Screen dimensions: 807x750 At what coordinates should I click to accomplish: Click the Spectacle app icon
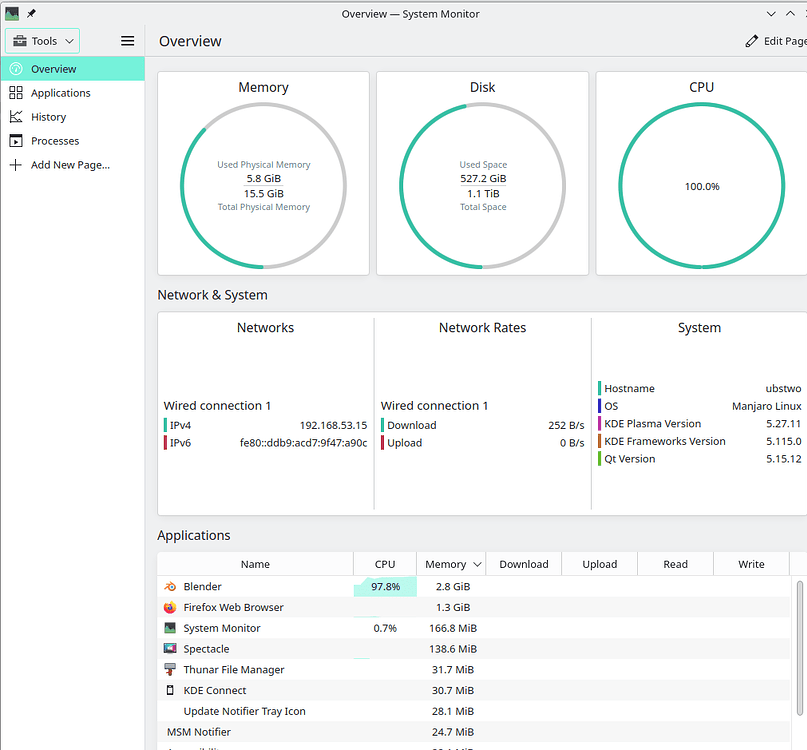170,649
